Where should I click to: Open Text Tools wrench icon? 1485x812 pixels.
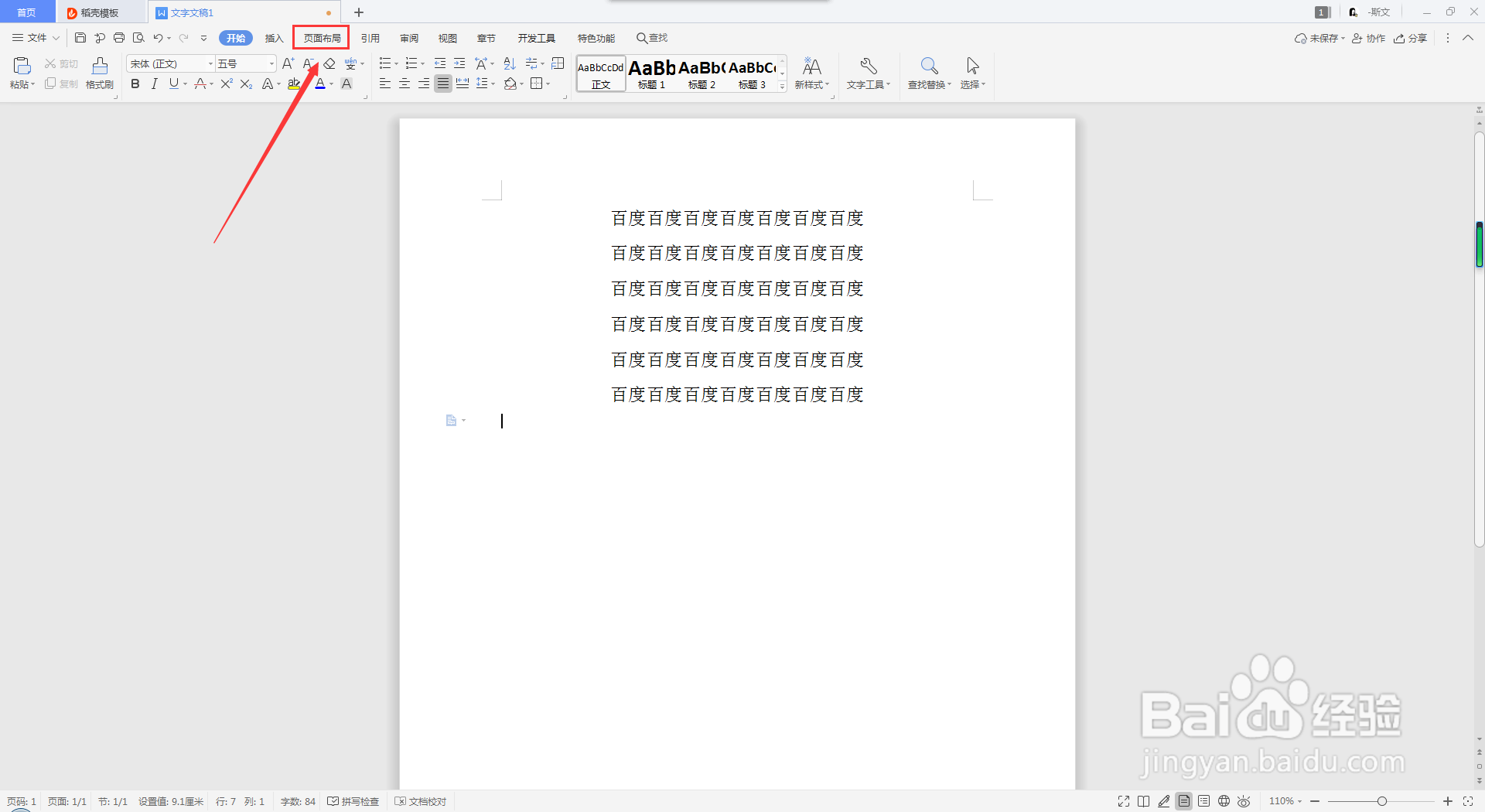[868, 67]
